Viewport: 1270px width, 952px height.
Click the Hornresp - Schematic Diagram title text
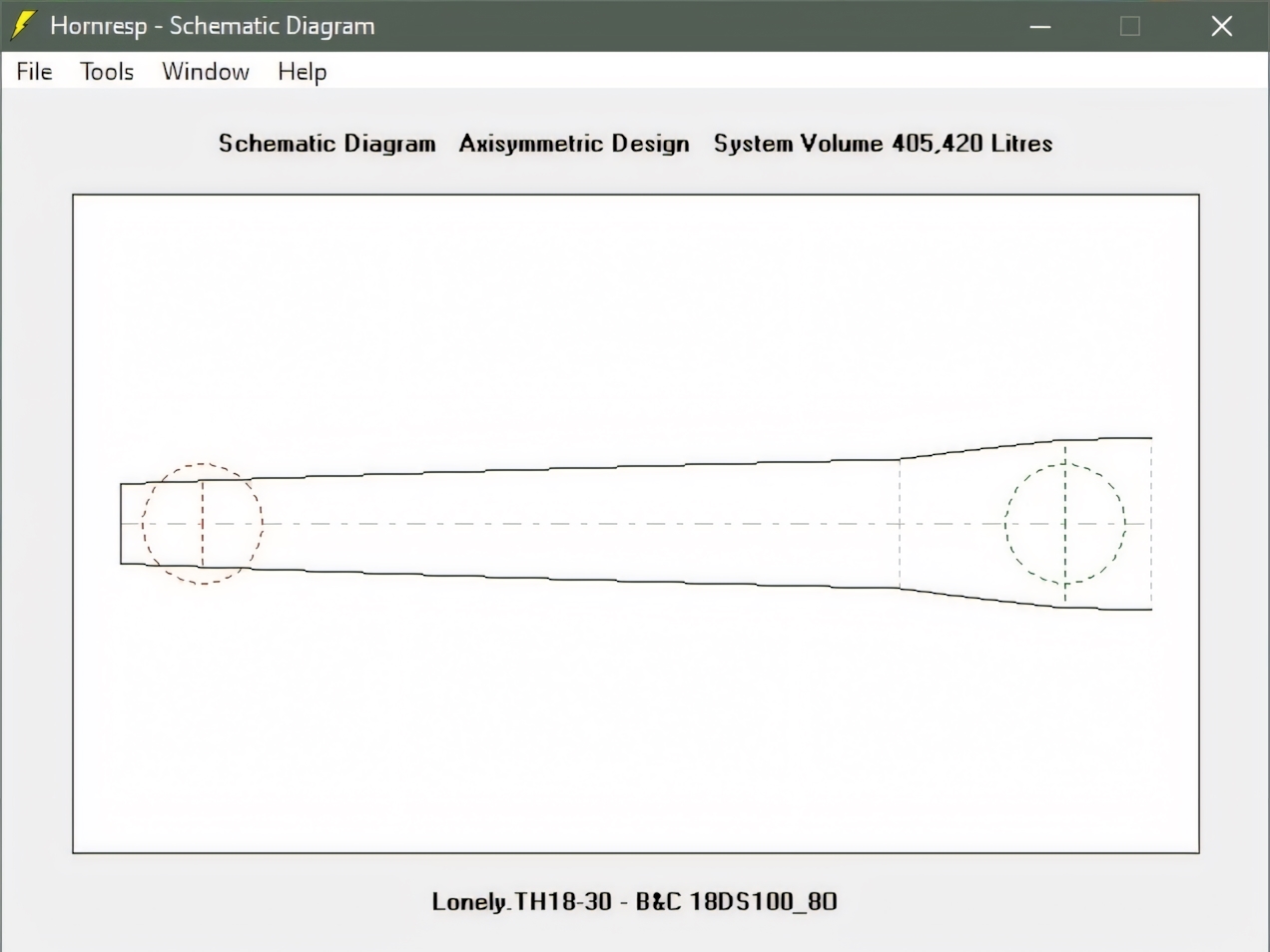[x=212, y=26]
